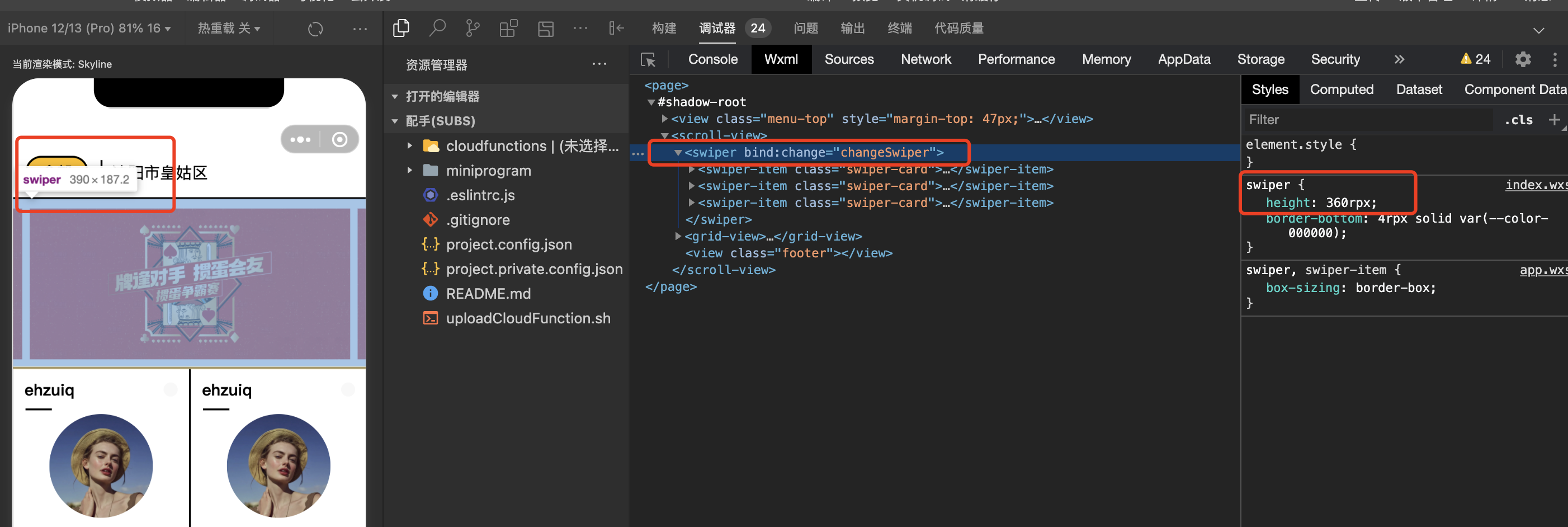Open the Performance tab
The image size is (1568, 527).
tap(1017, 59)
